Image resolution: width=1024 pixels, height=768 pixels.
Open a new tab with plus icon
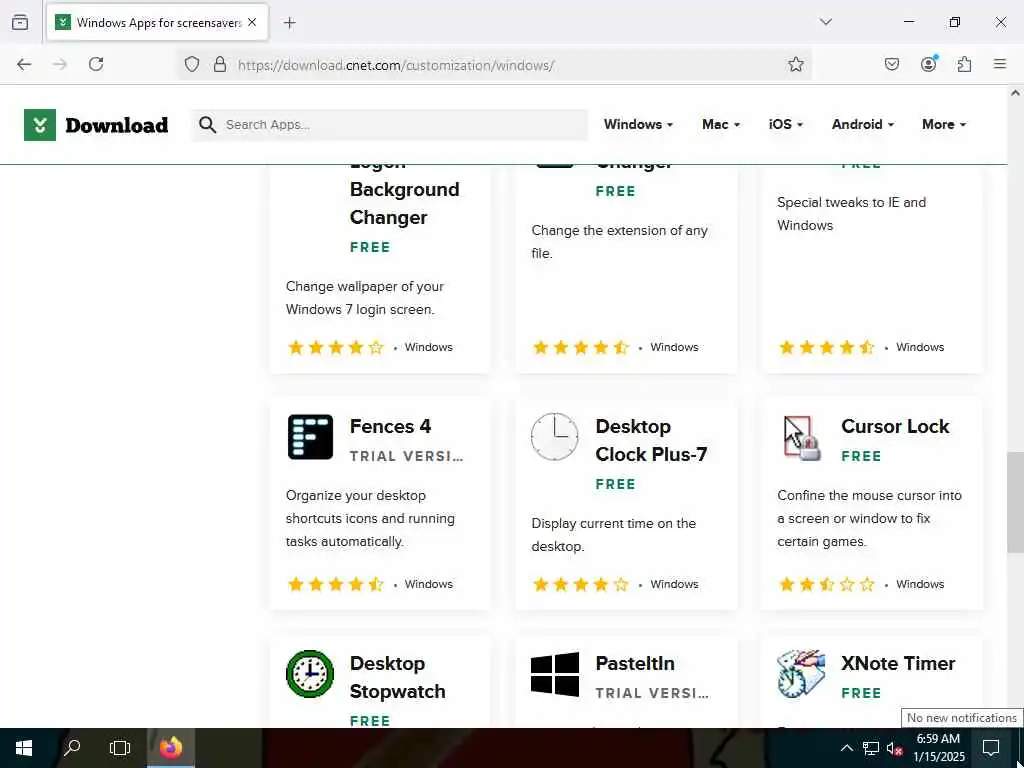[x=290, y=23]
